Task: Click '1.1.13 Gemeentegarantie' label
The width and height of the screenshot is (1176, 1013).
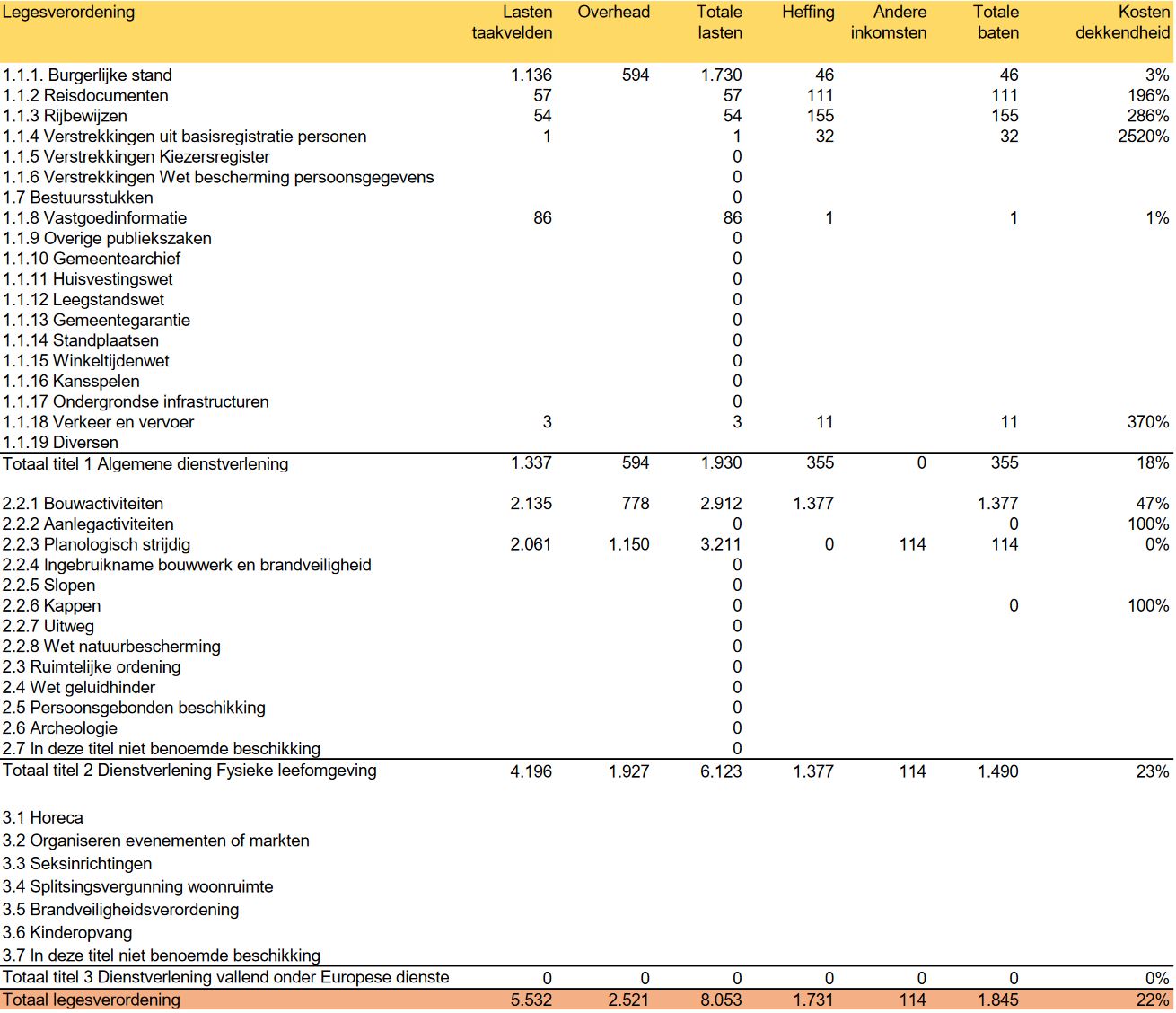Action: tap(96, 321)
